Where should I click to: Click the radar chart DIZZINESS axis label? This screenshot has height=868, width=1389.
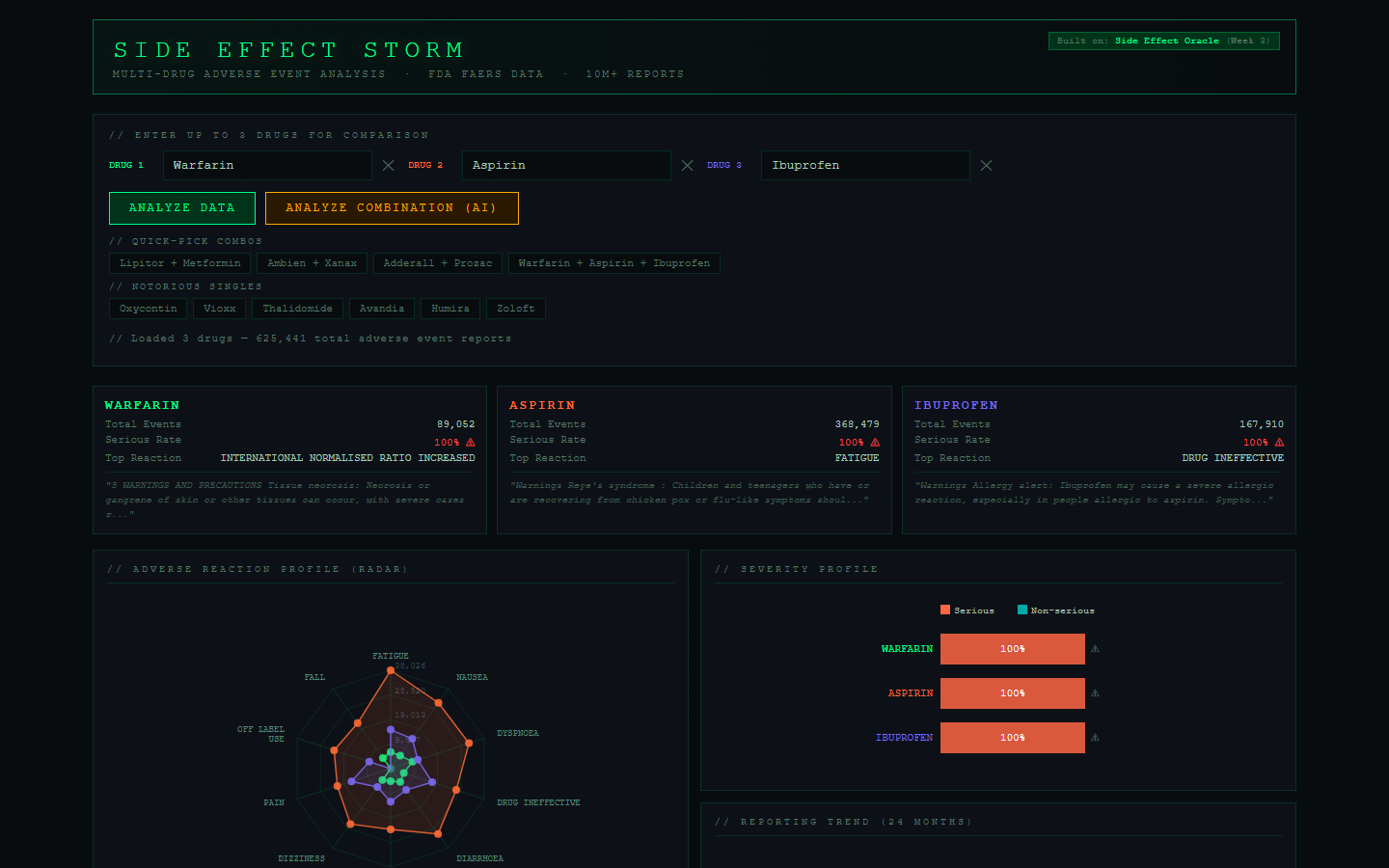pyautogui.click(x=301, y=858)
